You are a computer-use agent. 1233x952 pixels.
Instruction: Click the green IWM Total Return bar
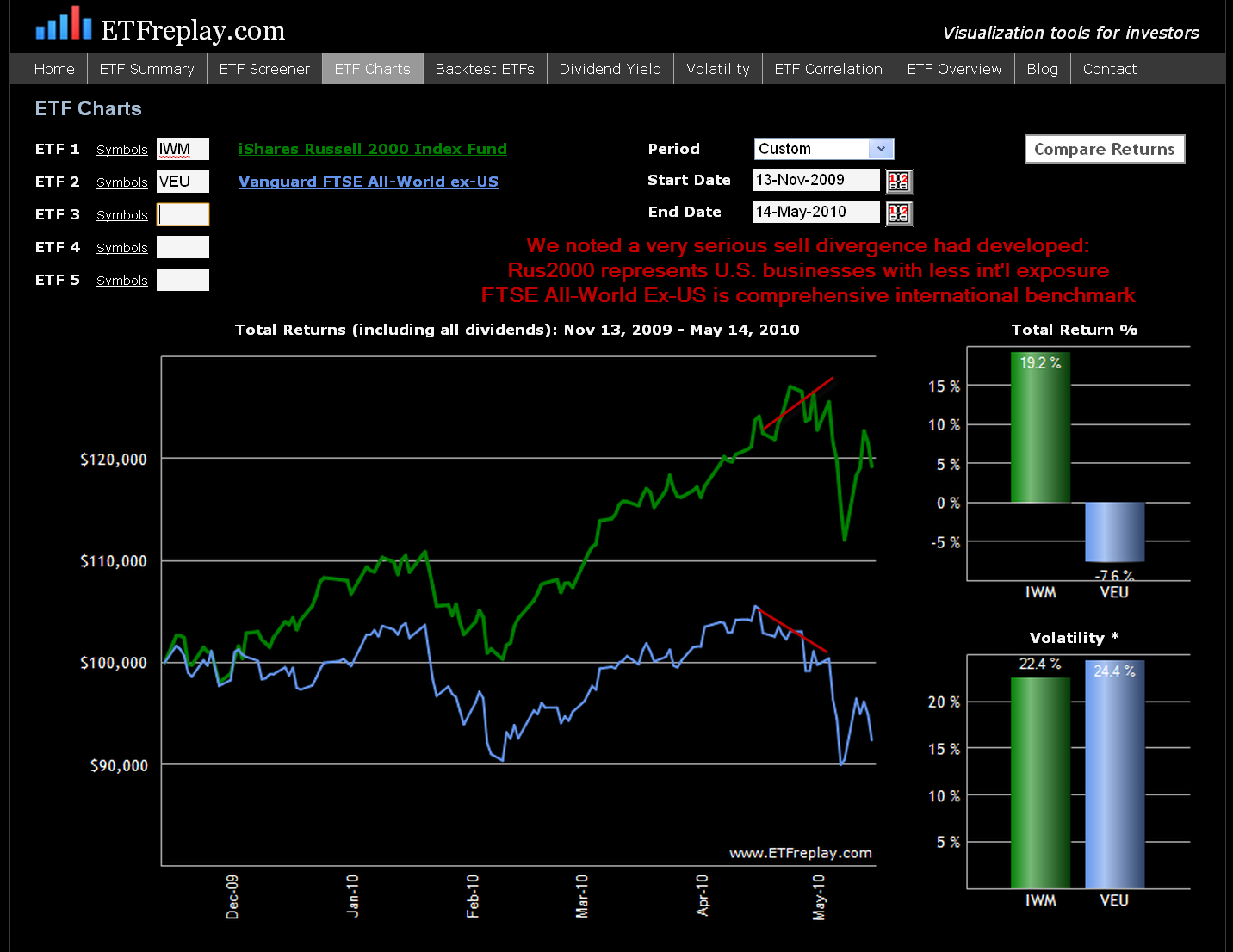pyautogui.click(x=1040, y=427)
